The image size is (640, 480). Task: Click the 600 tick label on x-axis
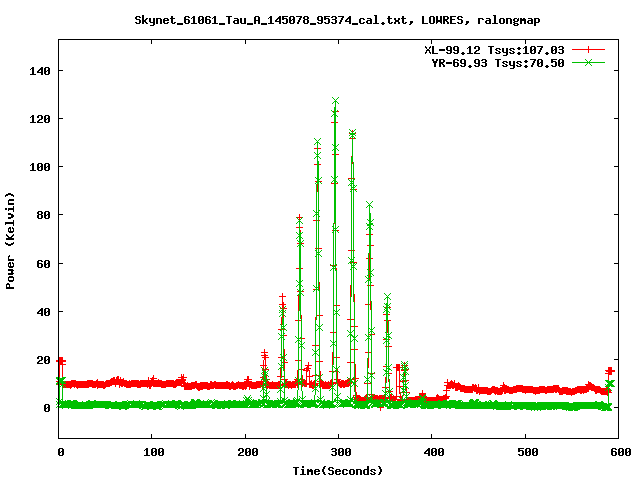click(x=617, y=453)
